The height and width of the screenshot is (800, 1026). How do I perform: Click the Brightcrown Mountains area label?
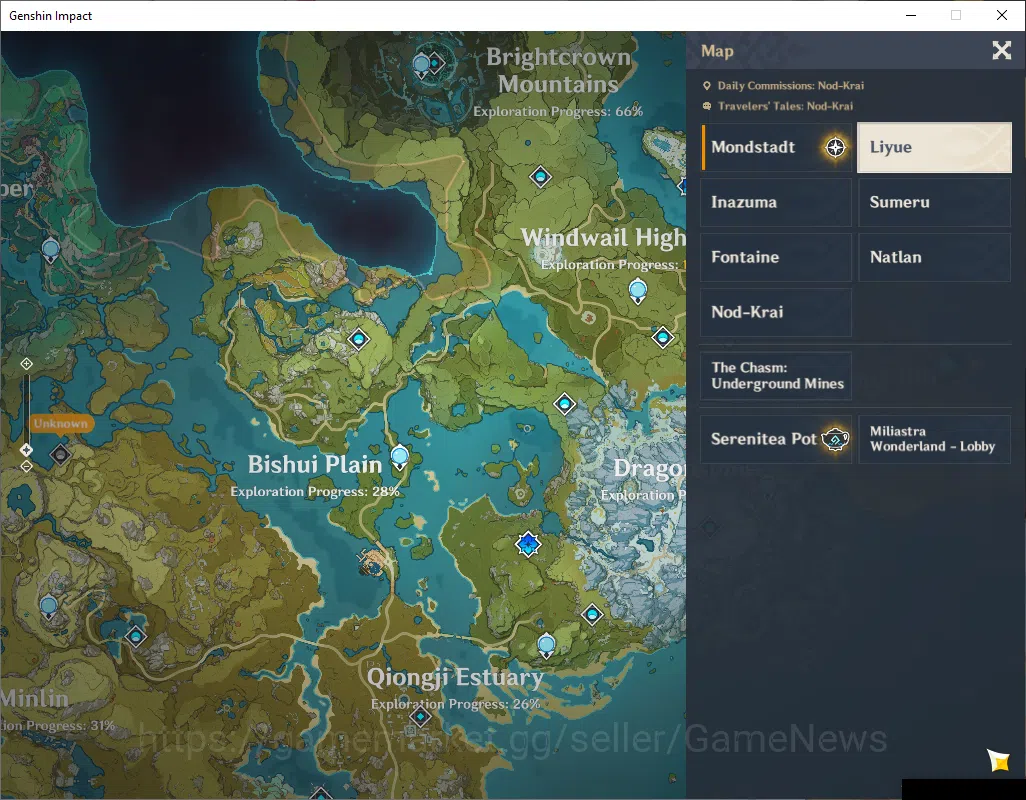558,70
